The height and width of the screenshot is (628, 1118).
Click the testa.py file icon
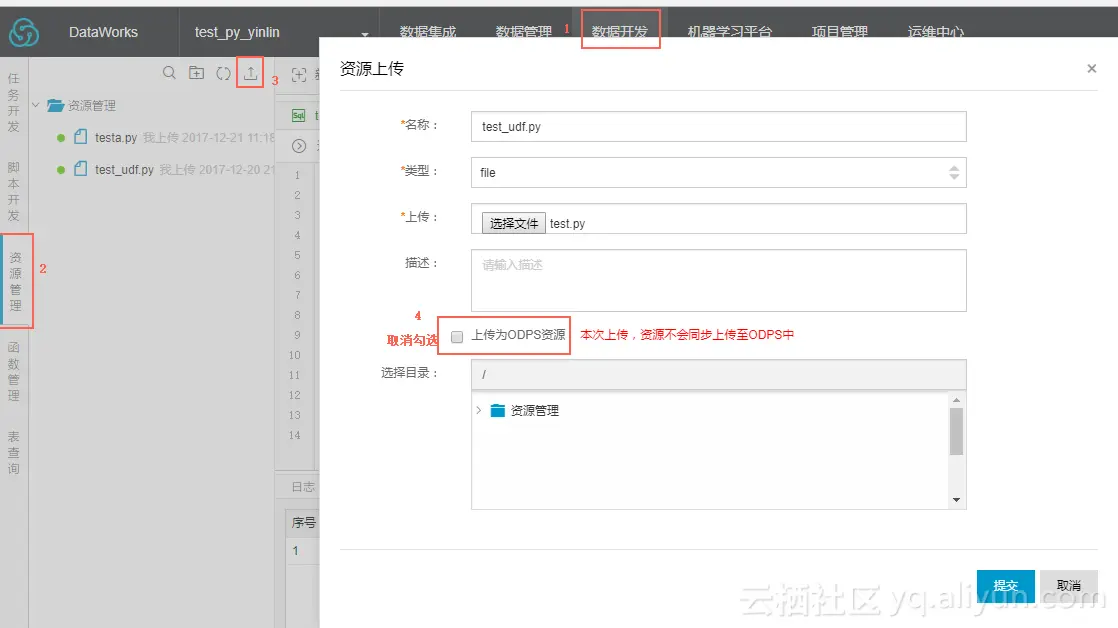pos(81,137)
